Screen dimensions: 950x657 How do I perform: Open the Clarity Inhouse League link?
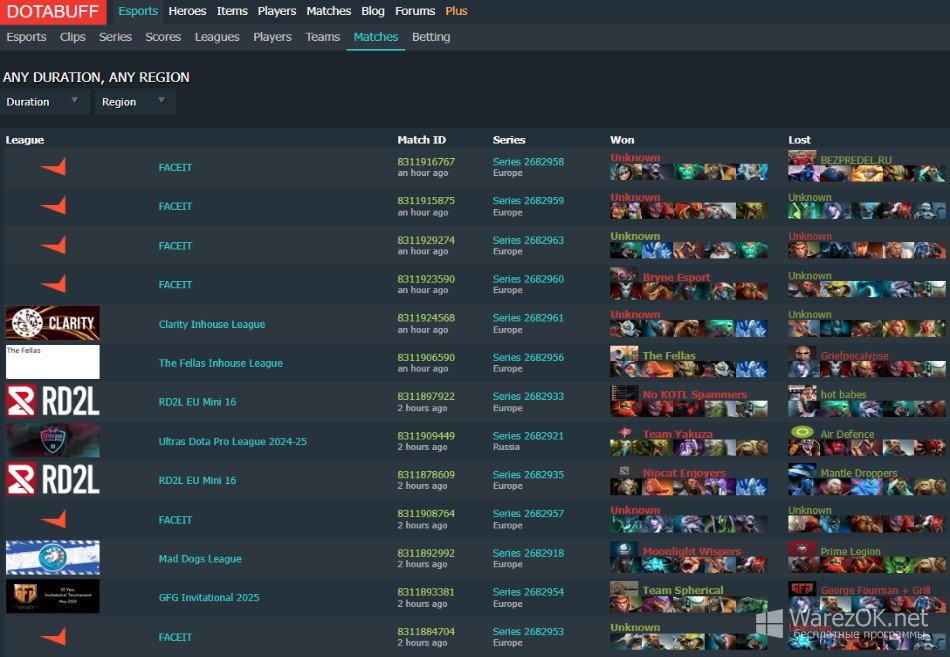click(x=211, y=324)
